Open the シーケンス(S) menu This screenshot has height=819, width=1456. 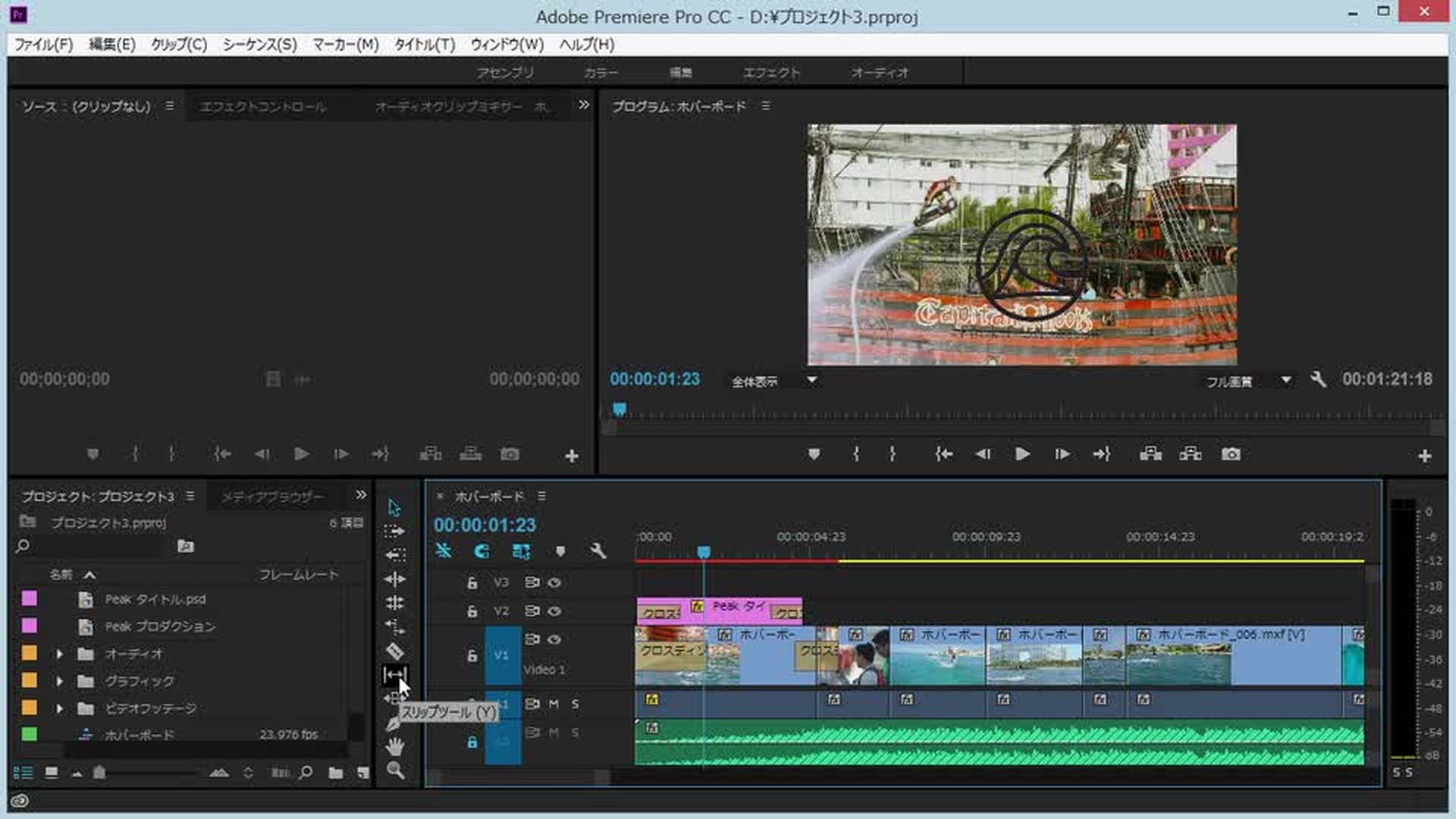pos(259,45)
